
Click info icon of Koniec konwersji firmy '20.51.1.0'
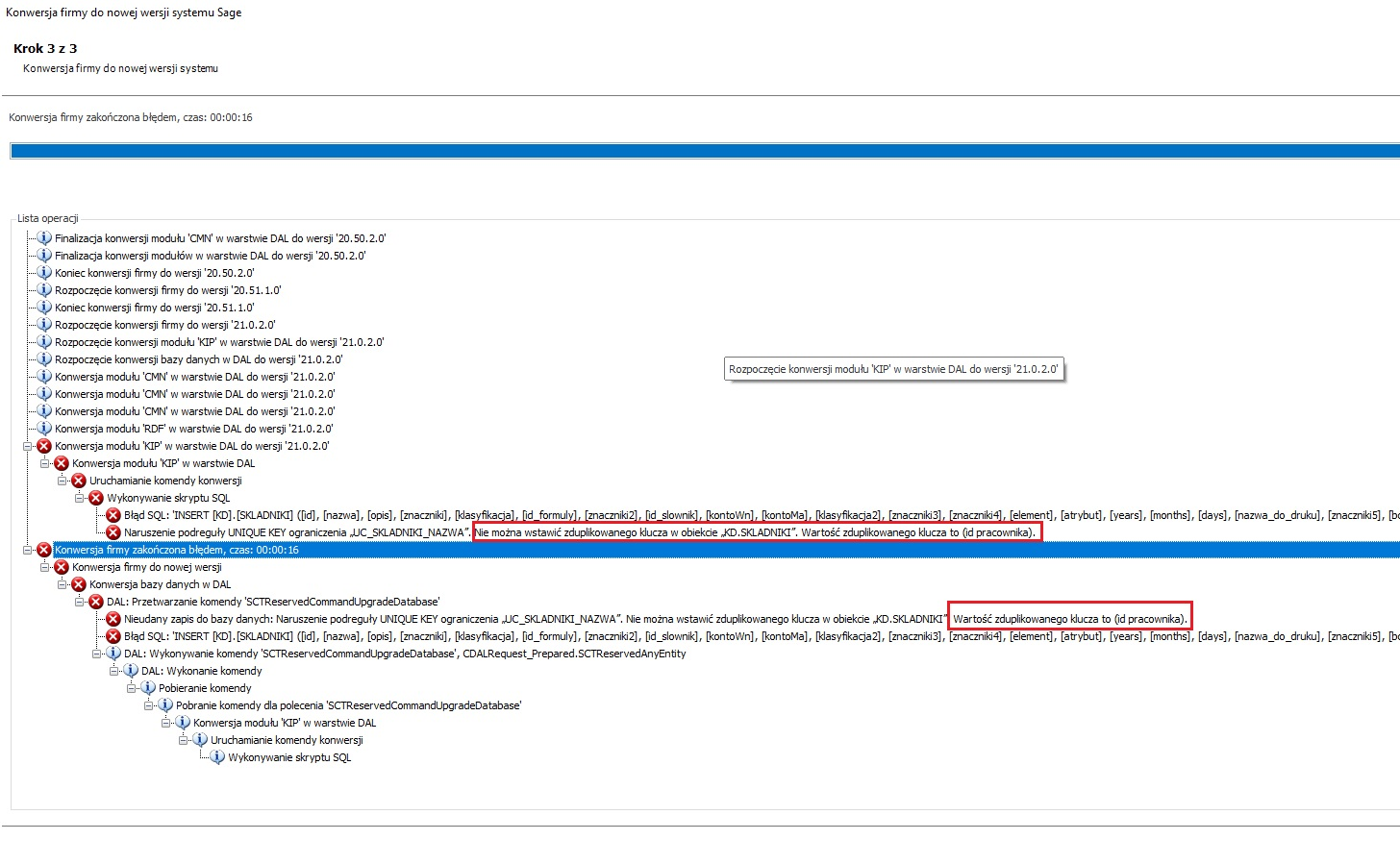(x=44, y=308)
